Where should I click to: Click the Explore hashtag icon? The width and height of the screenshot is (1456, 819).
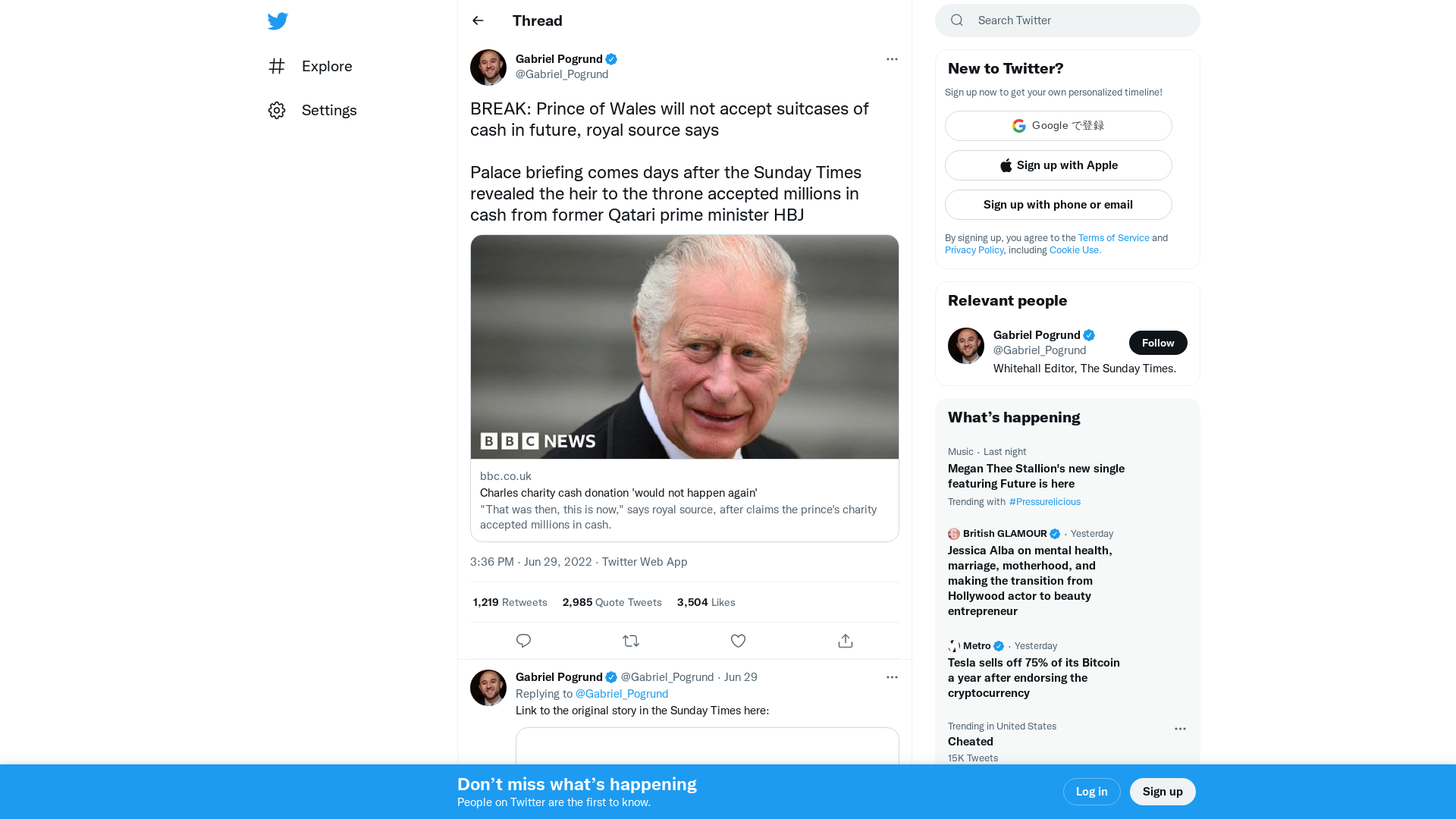tap(277, 66)
